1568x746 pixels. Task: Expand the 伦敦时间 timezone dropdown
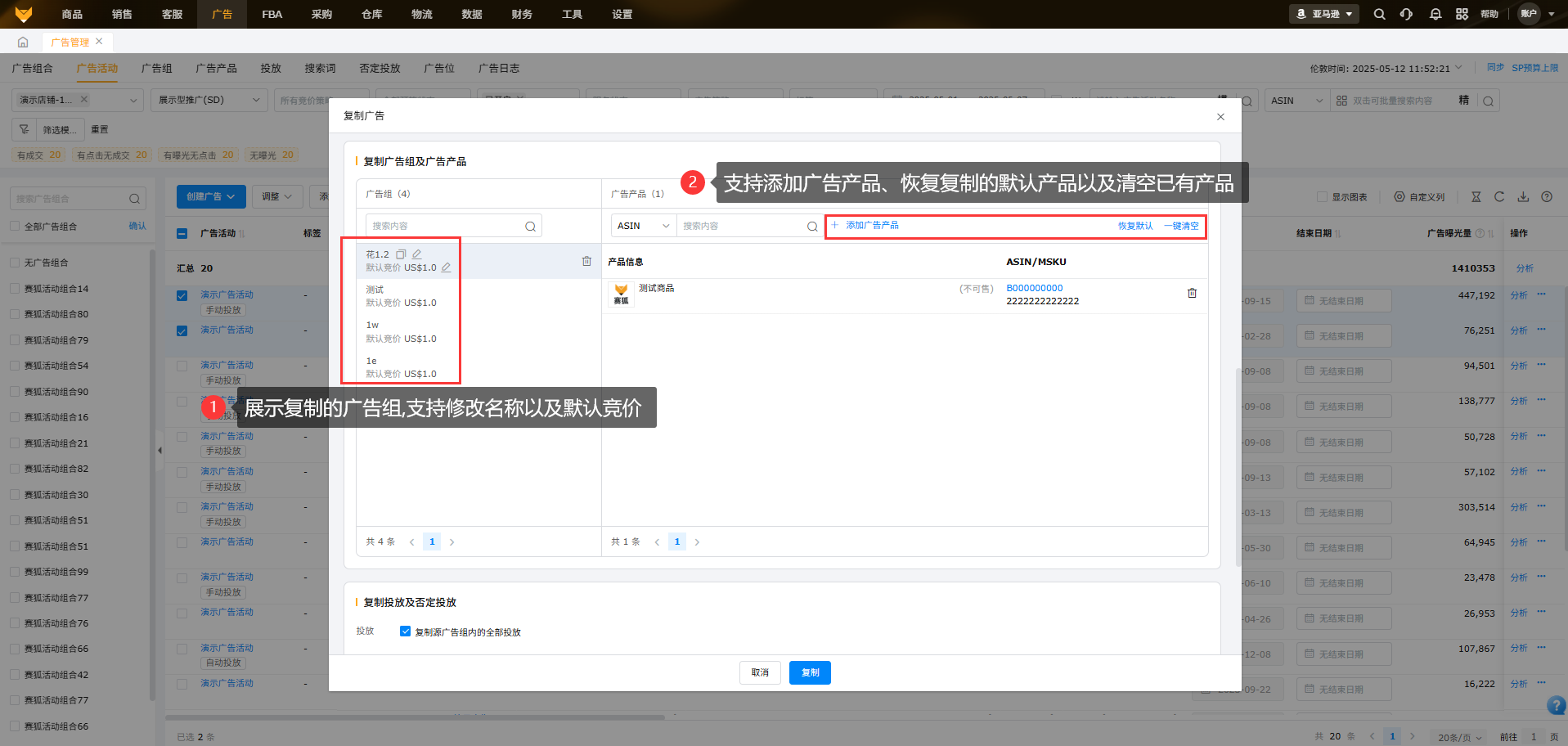click(1458, 68)
